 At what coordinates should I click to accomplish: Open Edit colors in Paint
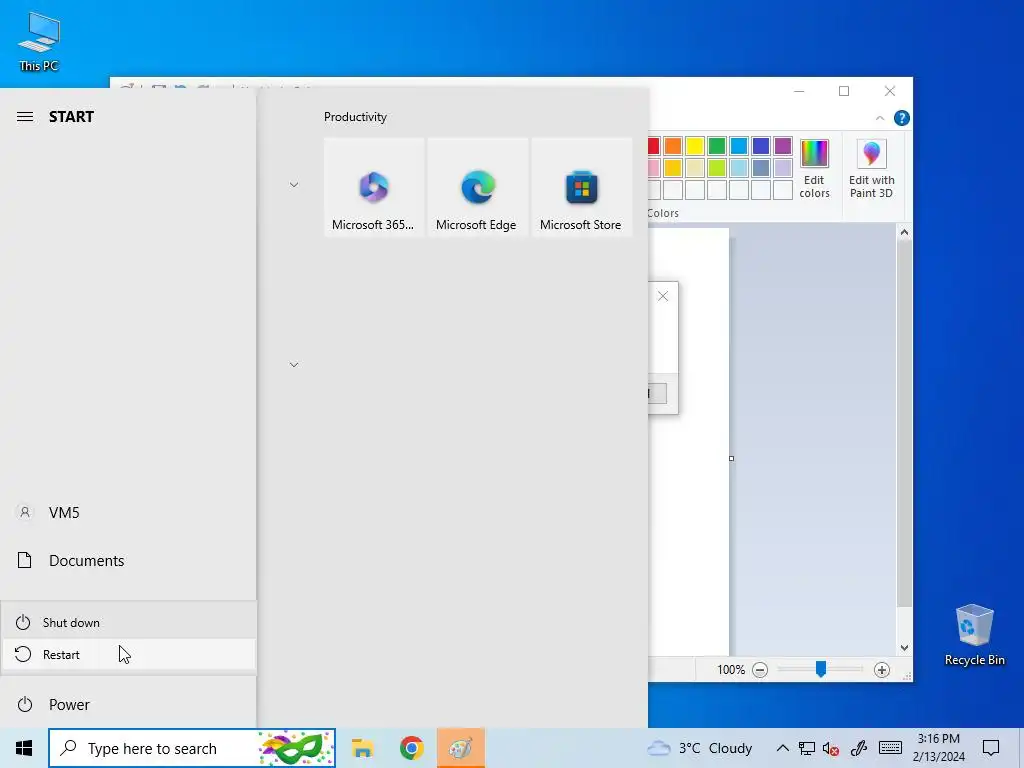[814, 168]
